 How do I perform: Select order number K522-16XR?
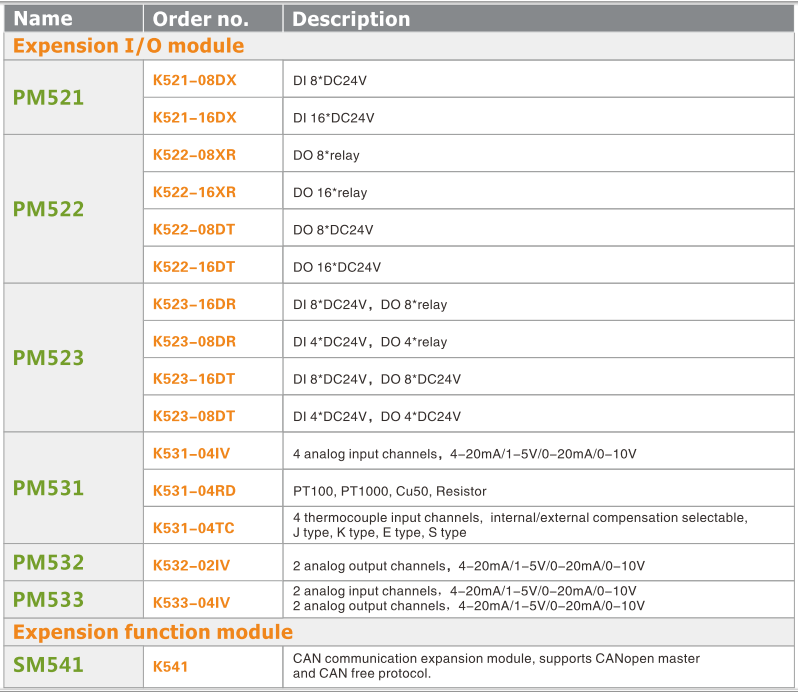coord(195,192)
